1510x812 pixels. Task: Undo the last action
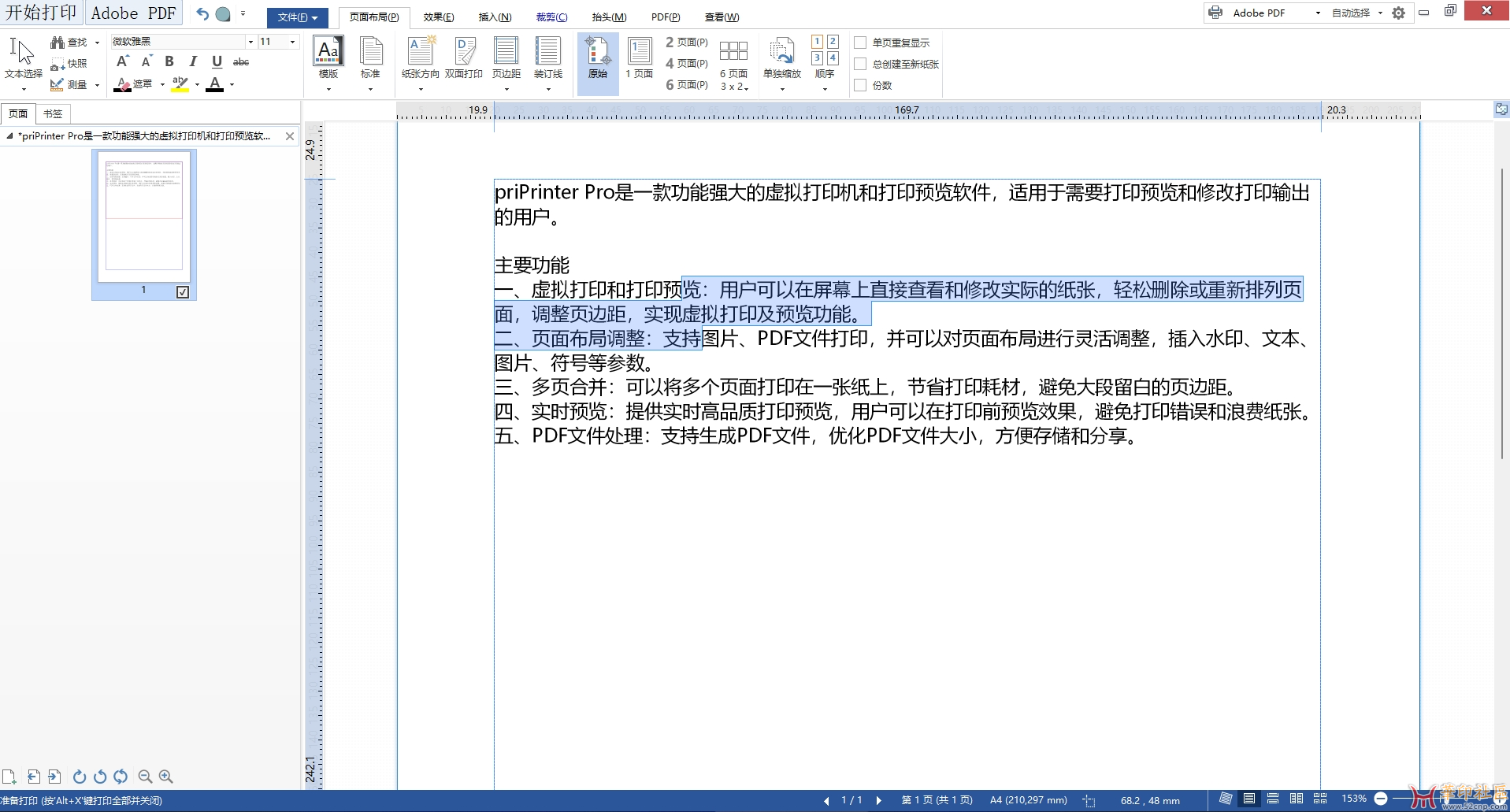(202, 13)
